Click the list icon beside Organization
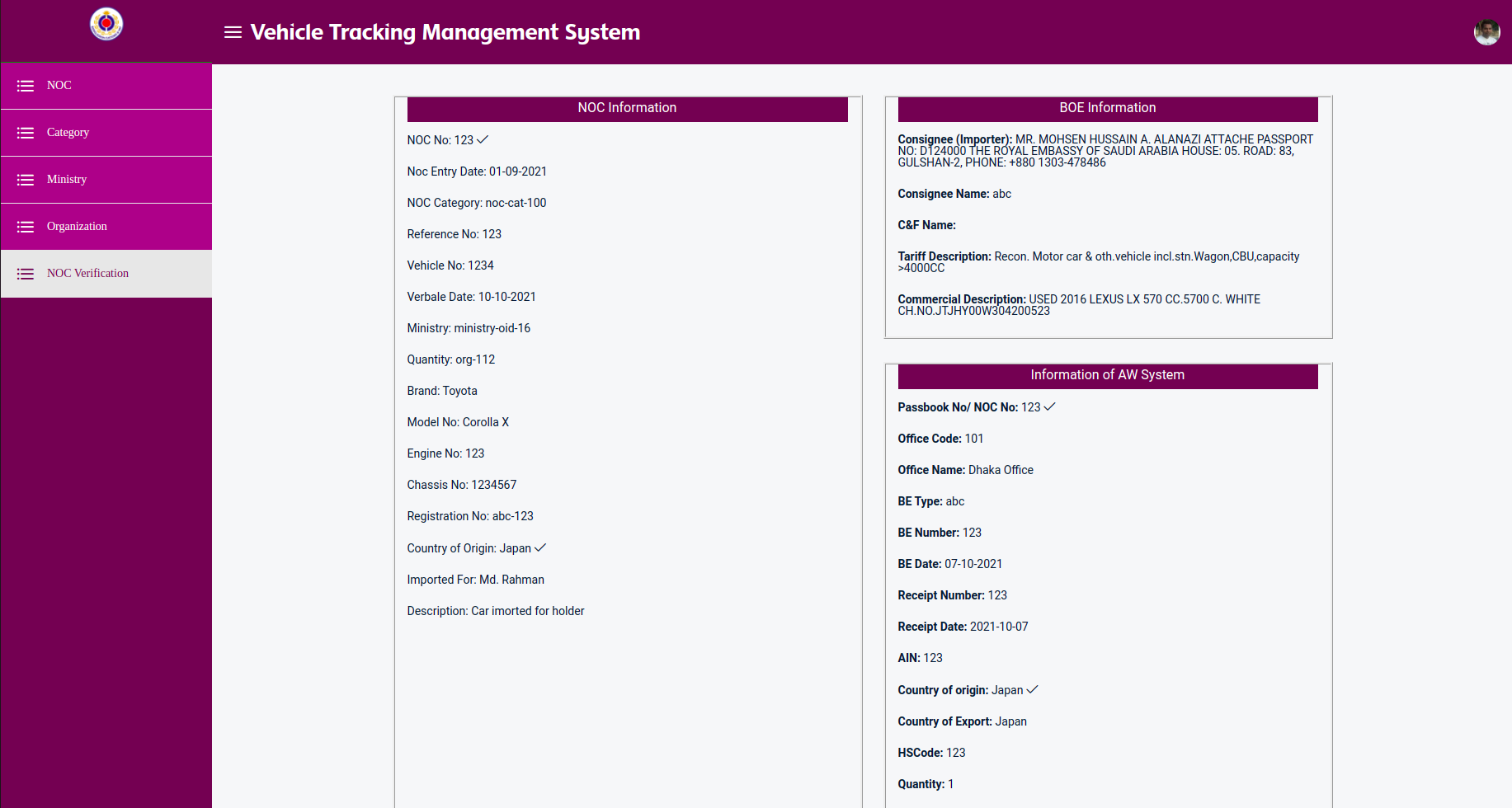Image resolution: width=1512 pixels, height=808 pixels. (26, 227)
